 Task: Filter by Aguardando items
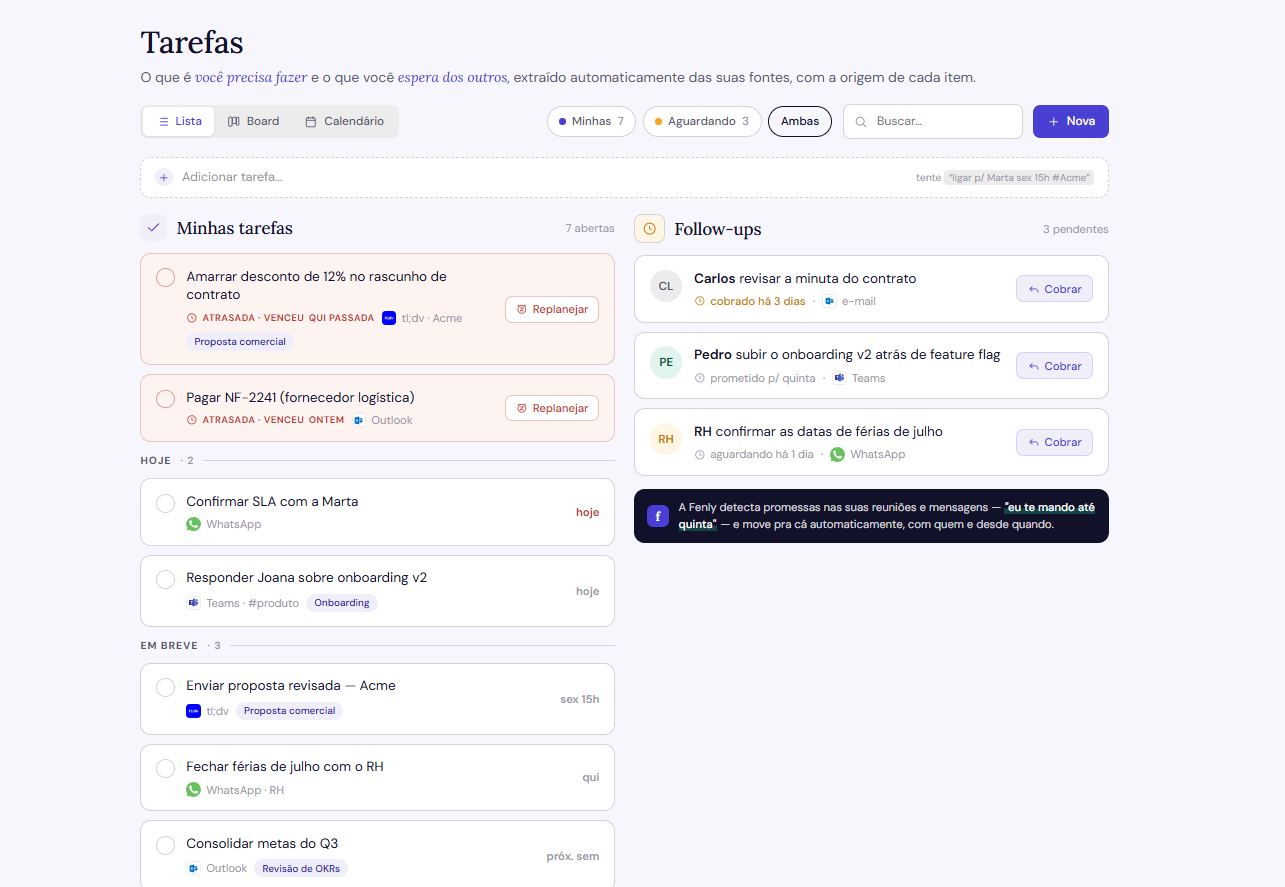(702, 121)
